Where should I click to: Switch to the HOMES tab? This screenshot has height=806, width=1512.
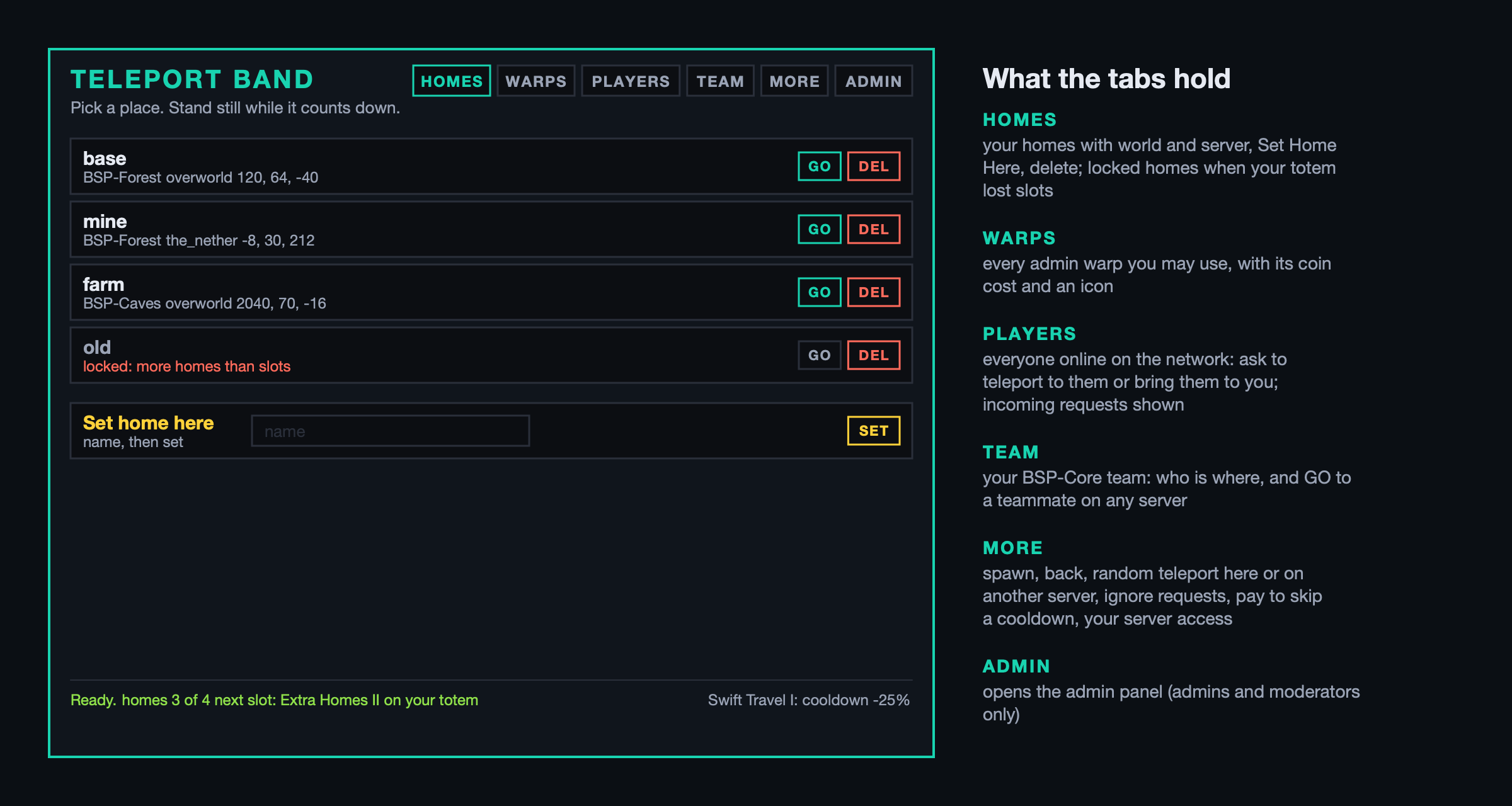tap(452, 81)
